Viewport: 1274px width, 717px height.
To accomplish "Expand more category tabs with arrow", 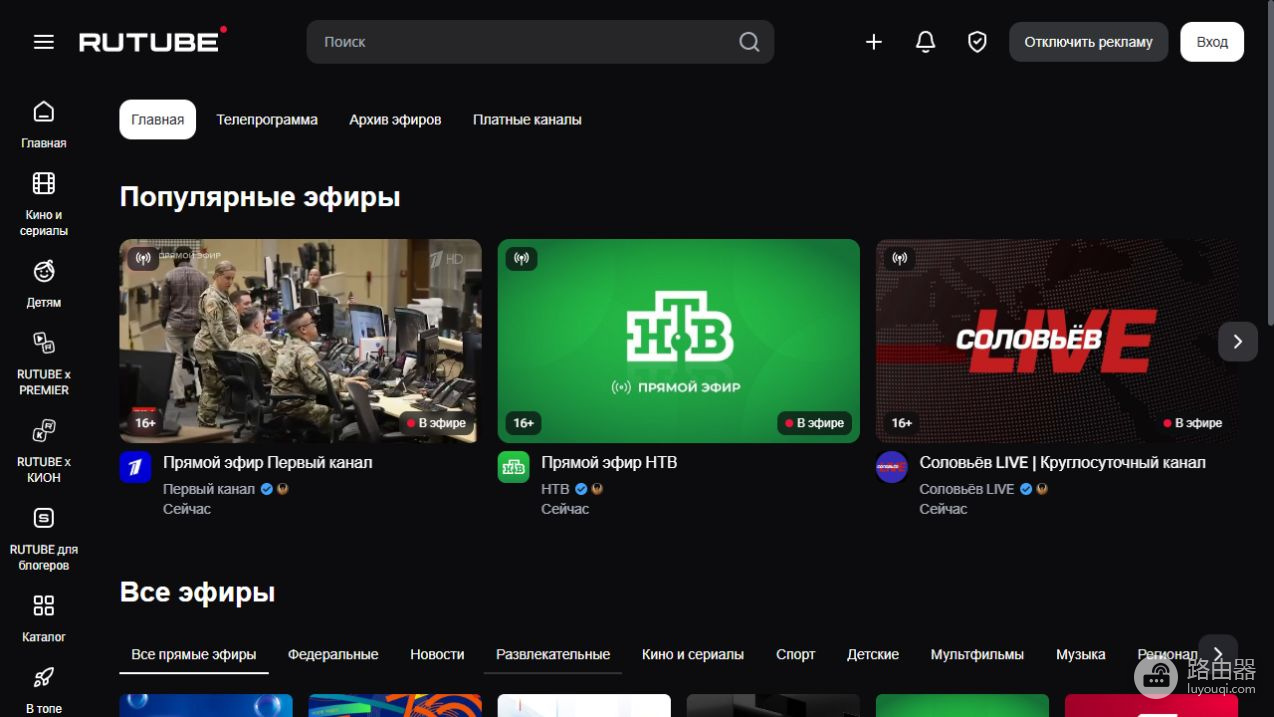I will (x=1218, y=654).
